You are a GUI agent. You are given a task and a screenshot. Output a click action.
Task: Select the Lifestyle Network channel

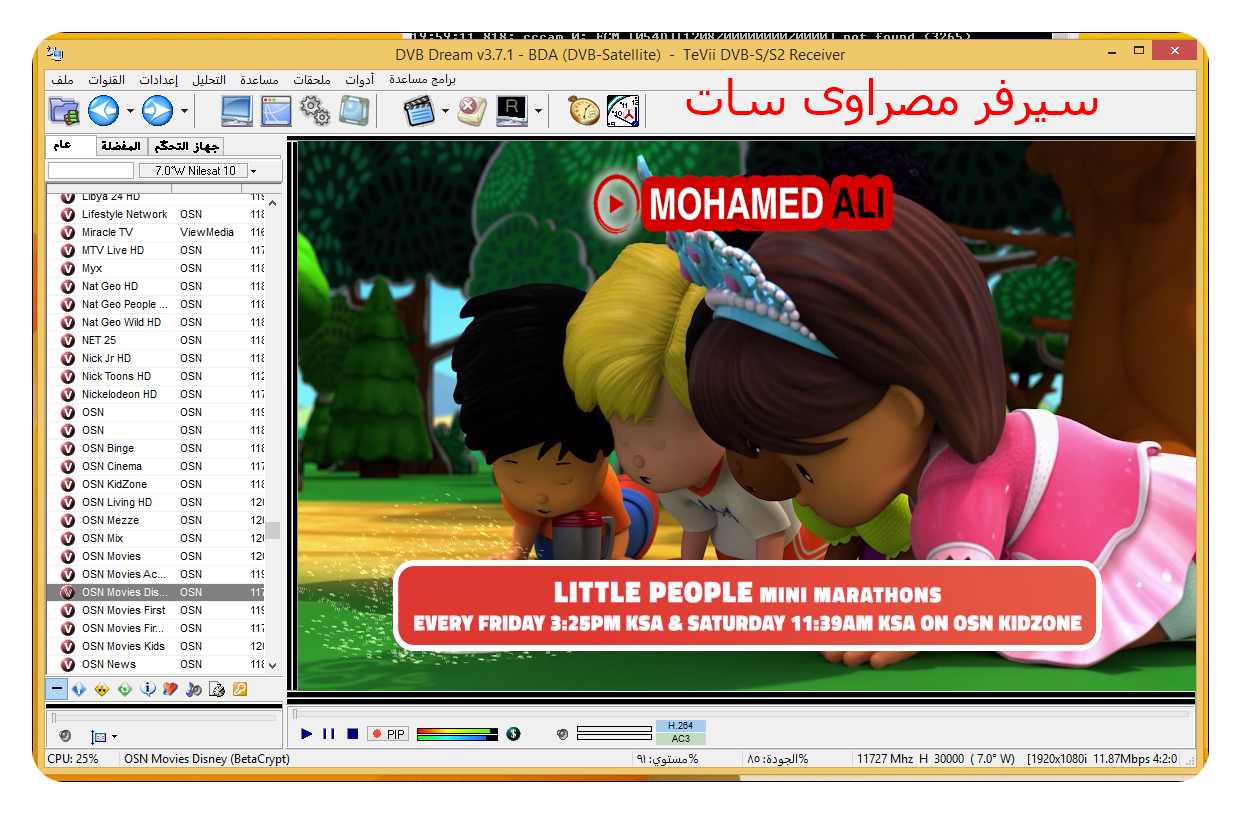pyautogui.click(x=156, y=214)
